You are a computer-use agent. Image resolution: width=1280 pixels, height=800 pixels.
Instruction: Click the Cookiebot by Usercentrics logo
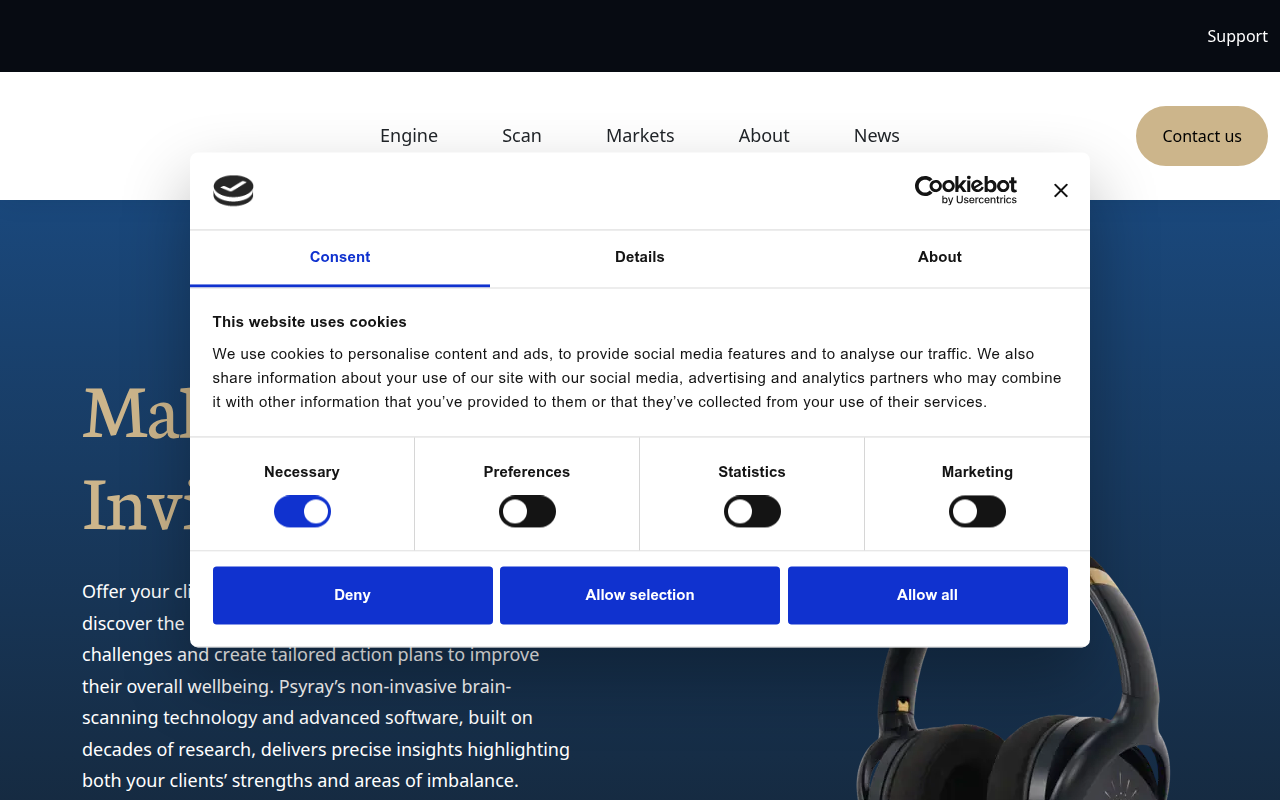click(966, 190)
